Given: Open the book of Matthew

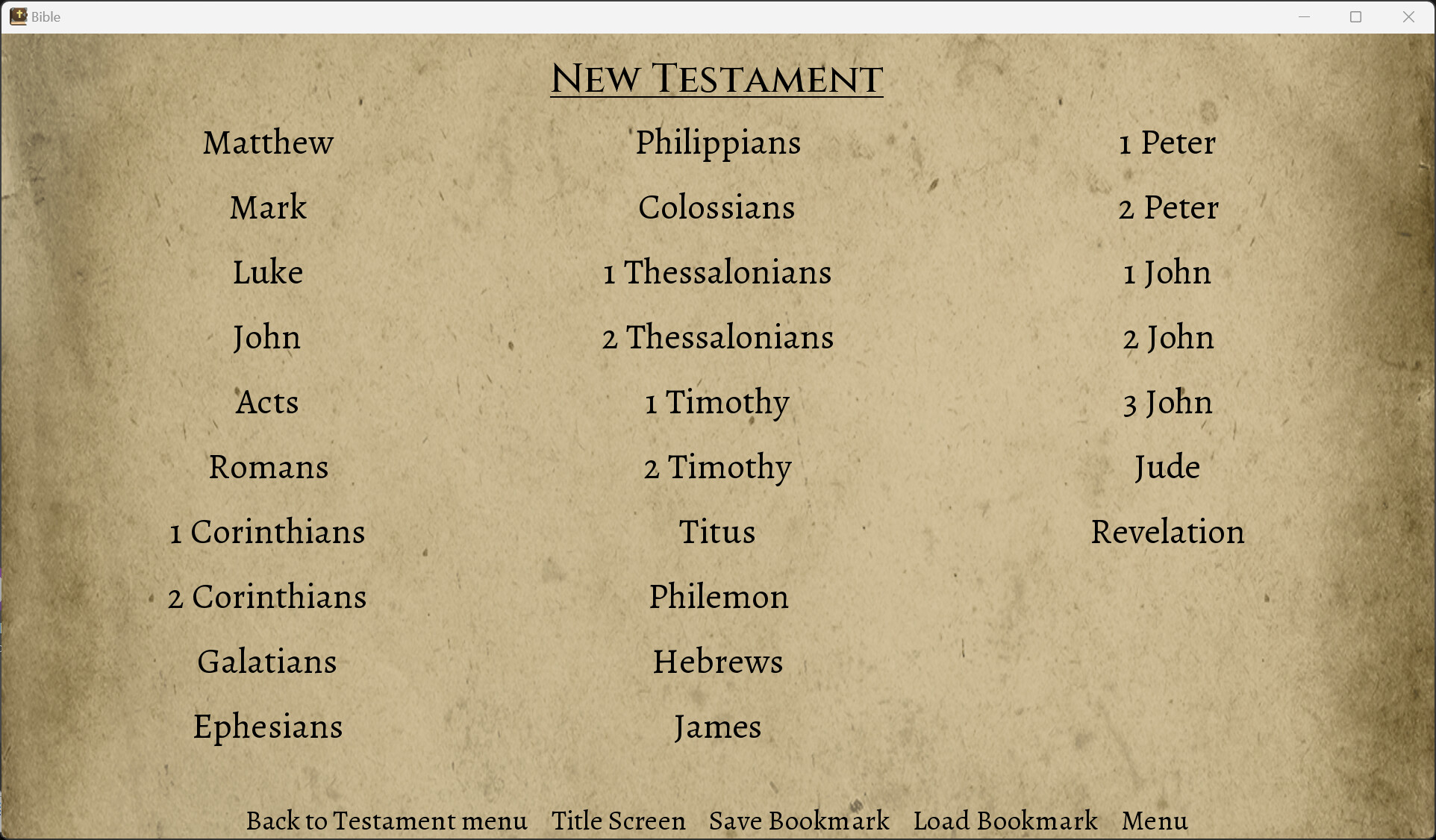Looking at the screenshot, I should [268, 142].
